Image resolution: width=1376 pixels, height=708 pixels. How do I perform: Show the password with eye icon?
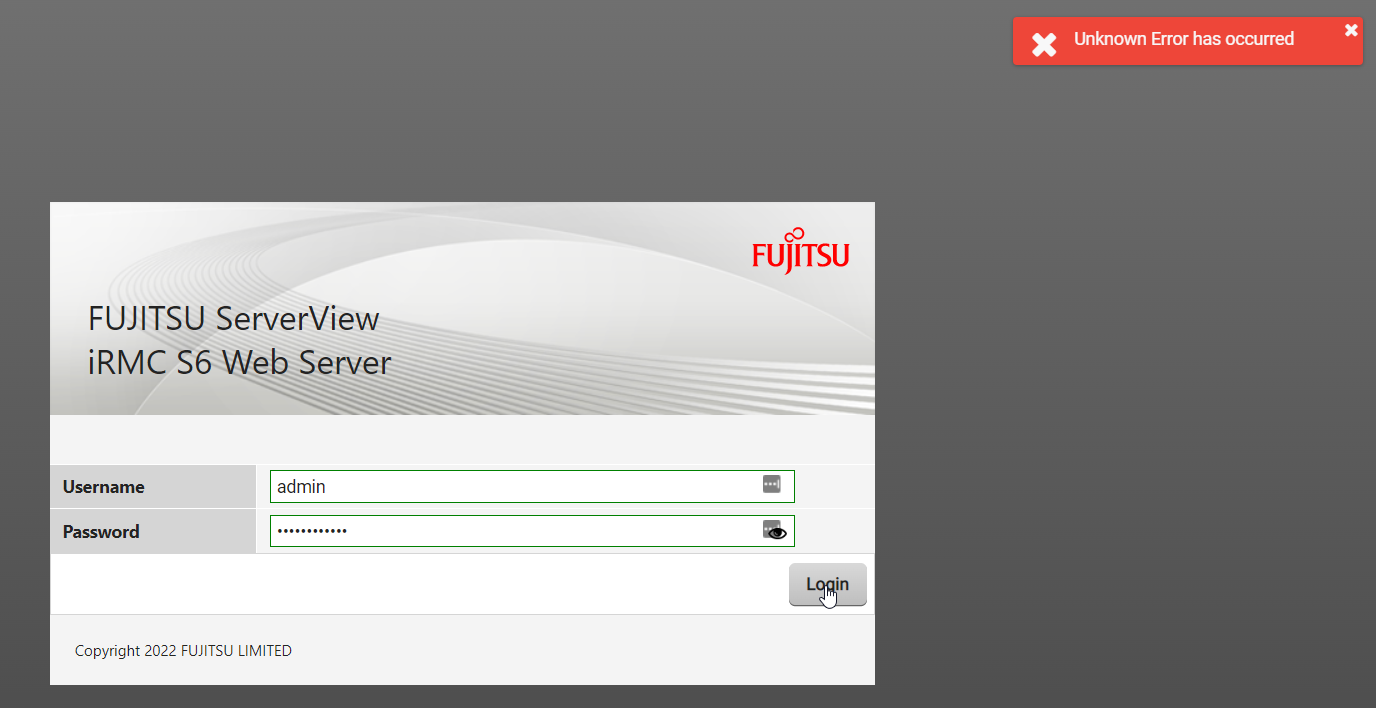point(778,534)
